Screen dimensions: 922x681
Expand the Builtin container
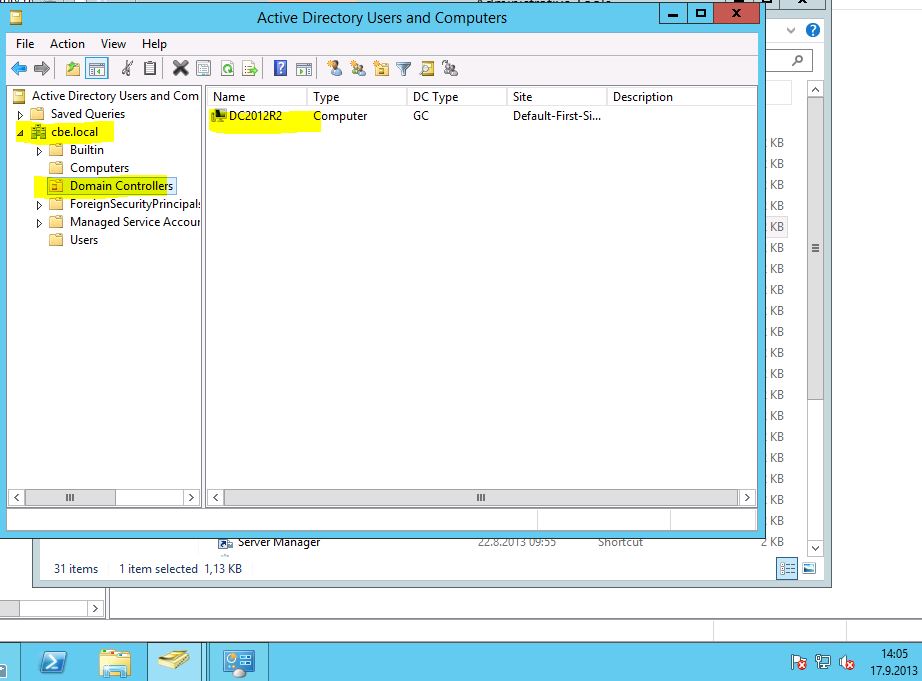pos(39,151)
